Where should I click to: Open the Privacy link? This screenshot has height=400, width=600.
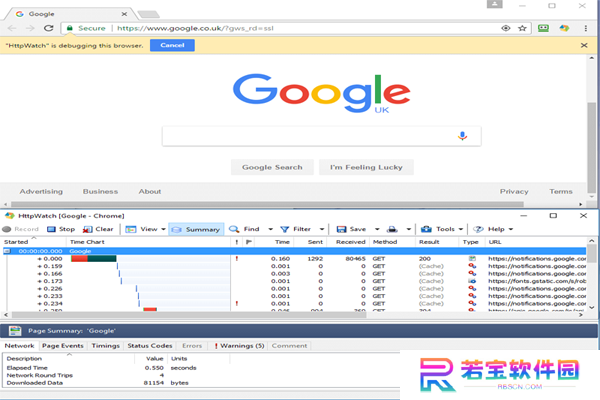coord(514,191)
